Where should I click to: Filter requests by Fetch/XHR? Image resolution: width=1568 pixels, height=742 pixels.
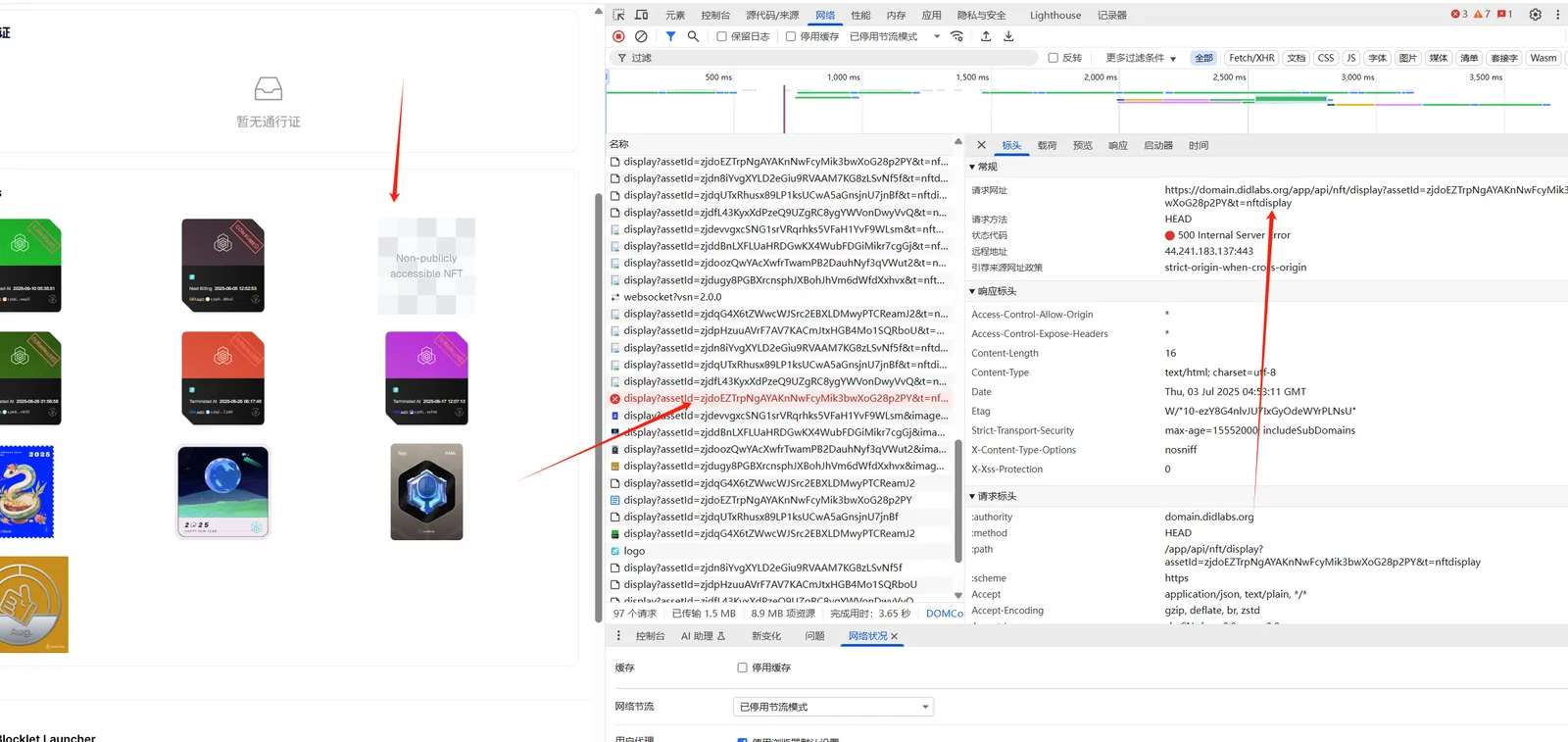[x=1251, y=58]
